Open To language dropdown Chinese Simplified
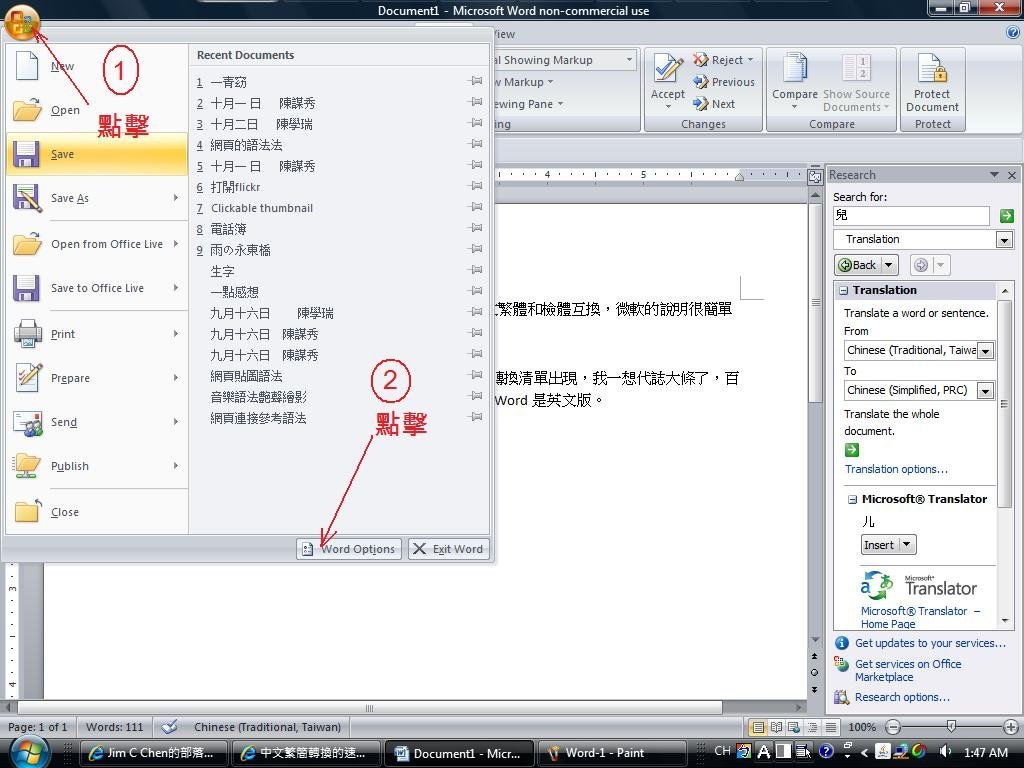1024x768 pixels. click(985, 391)
